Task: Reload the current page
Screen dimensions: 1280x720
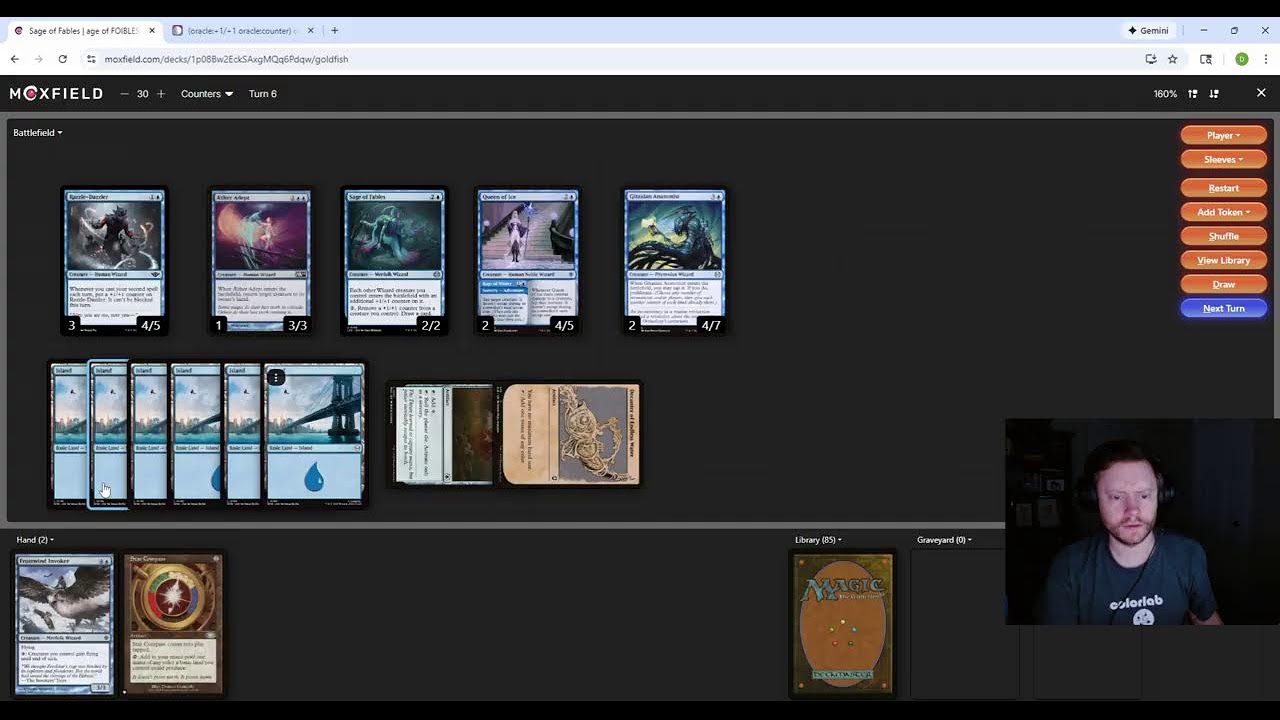Action: [x=62, y=59]
